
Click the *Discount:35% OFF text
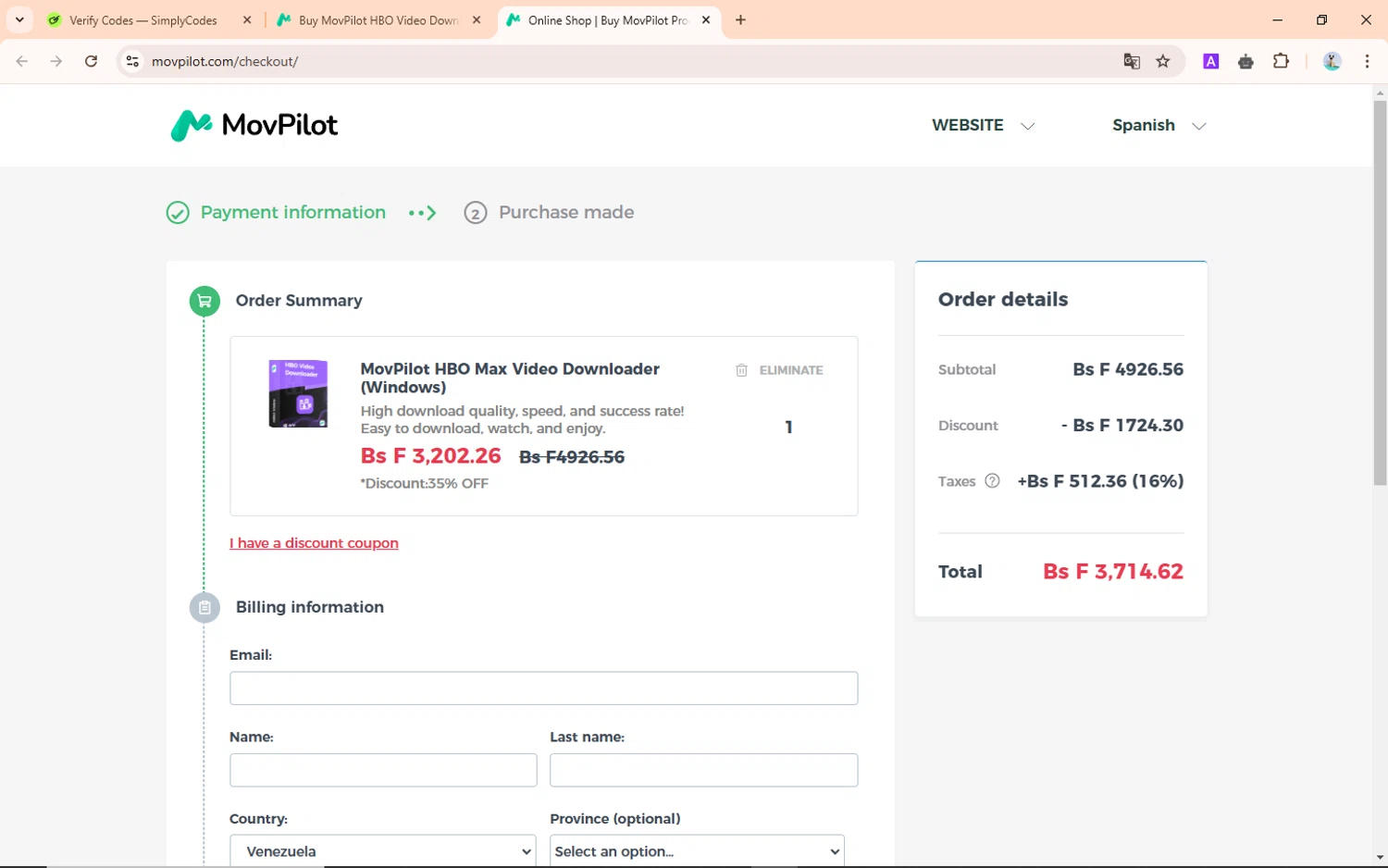point(424,483)
